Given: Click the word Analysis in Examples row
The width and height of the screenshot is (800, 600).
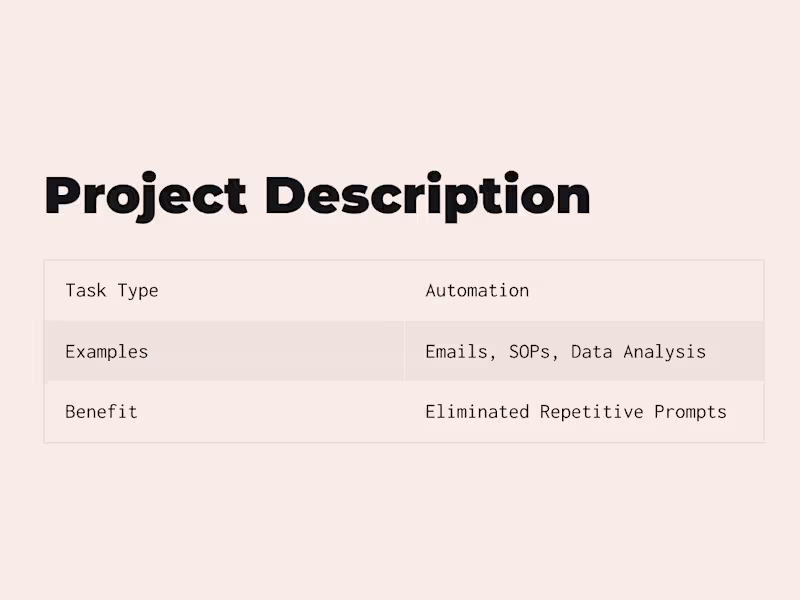Looking at the screenshot, I should 665,352.
